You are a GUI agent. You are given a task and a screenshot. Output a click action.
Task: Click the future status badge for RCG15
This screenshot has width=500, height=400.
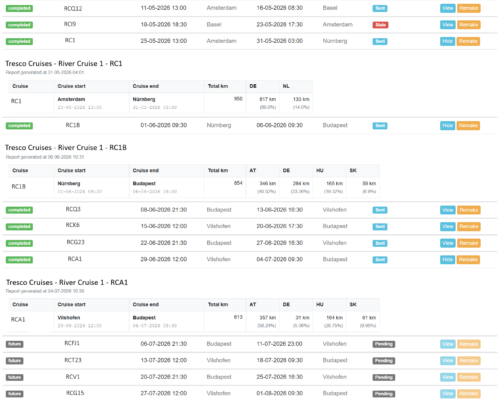click(15, 394)
